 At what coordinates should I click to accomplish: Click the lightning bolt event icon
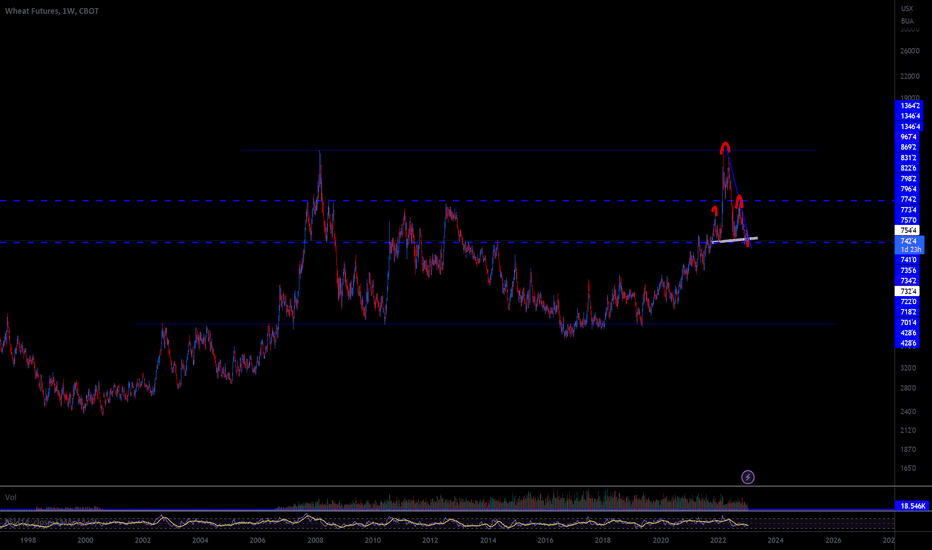(x=748, y=477)
